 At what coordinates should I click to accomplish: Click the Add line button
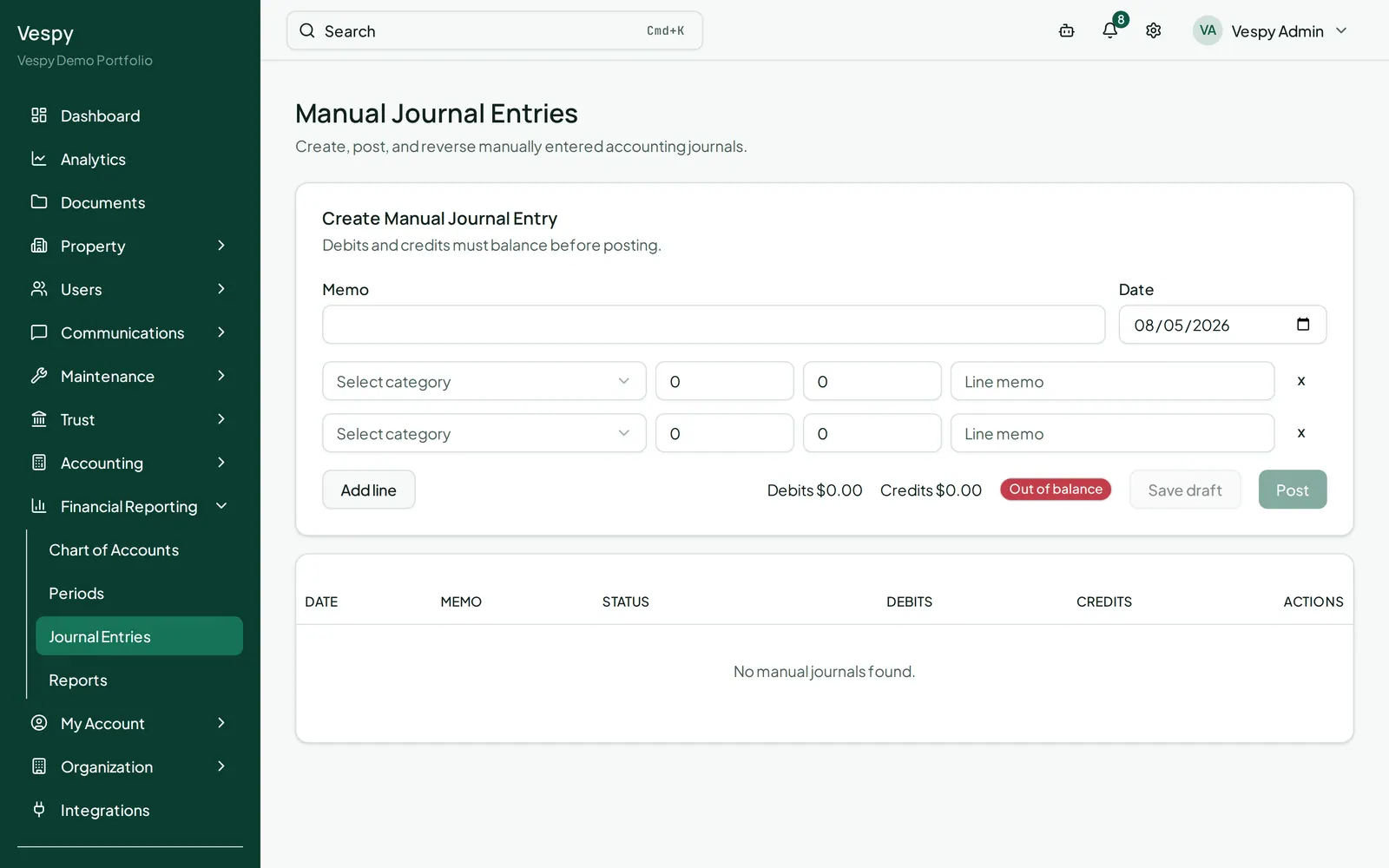click(369, 490)
